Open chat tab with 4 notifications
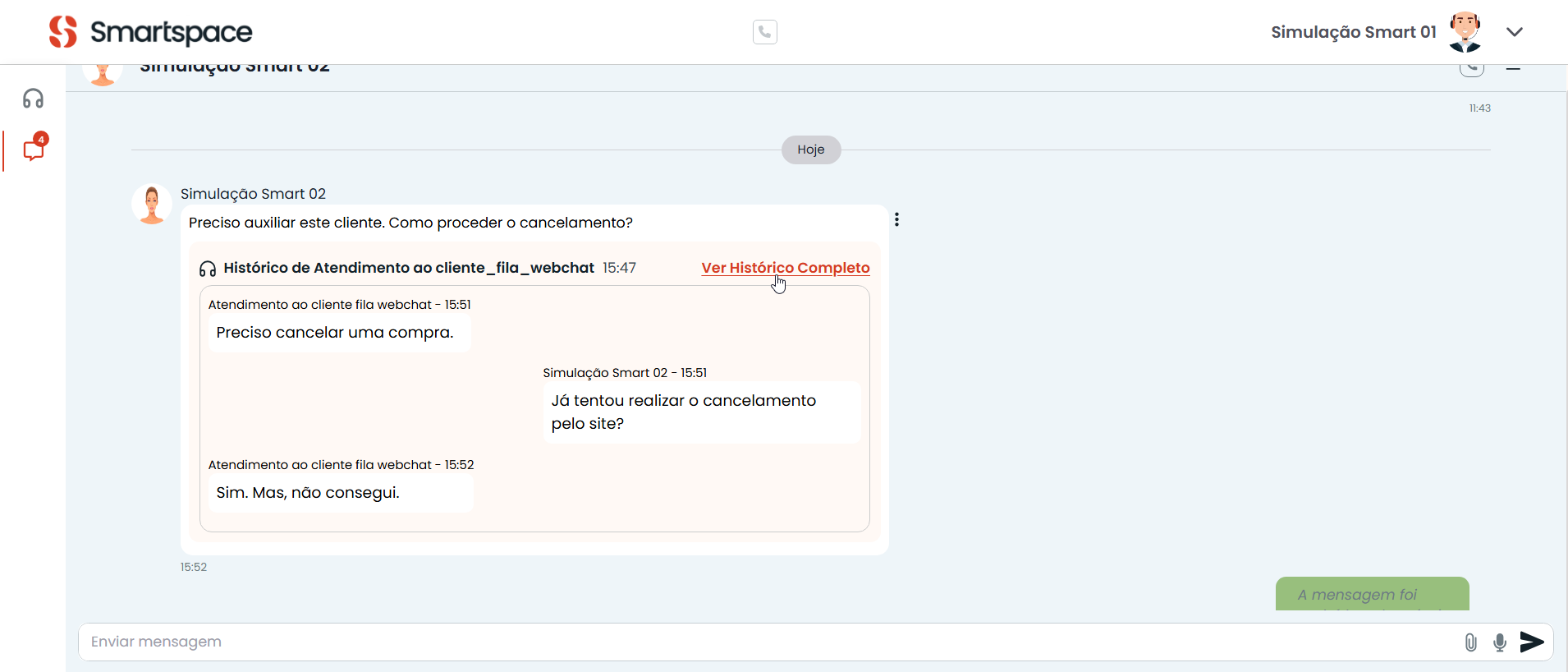The height and width of the screenshot is (672, 1568). pos(34,150)
